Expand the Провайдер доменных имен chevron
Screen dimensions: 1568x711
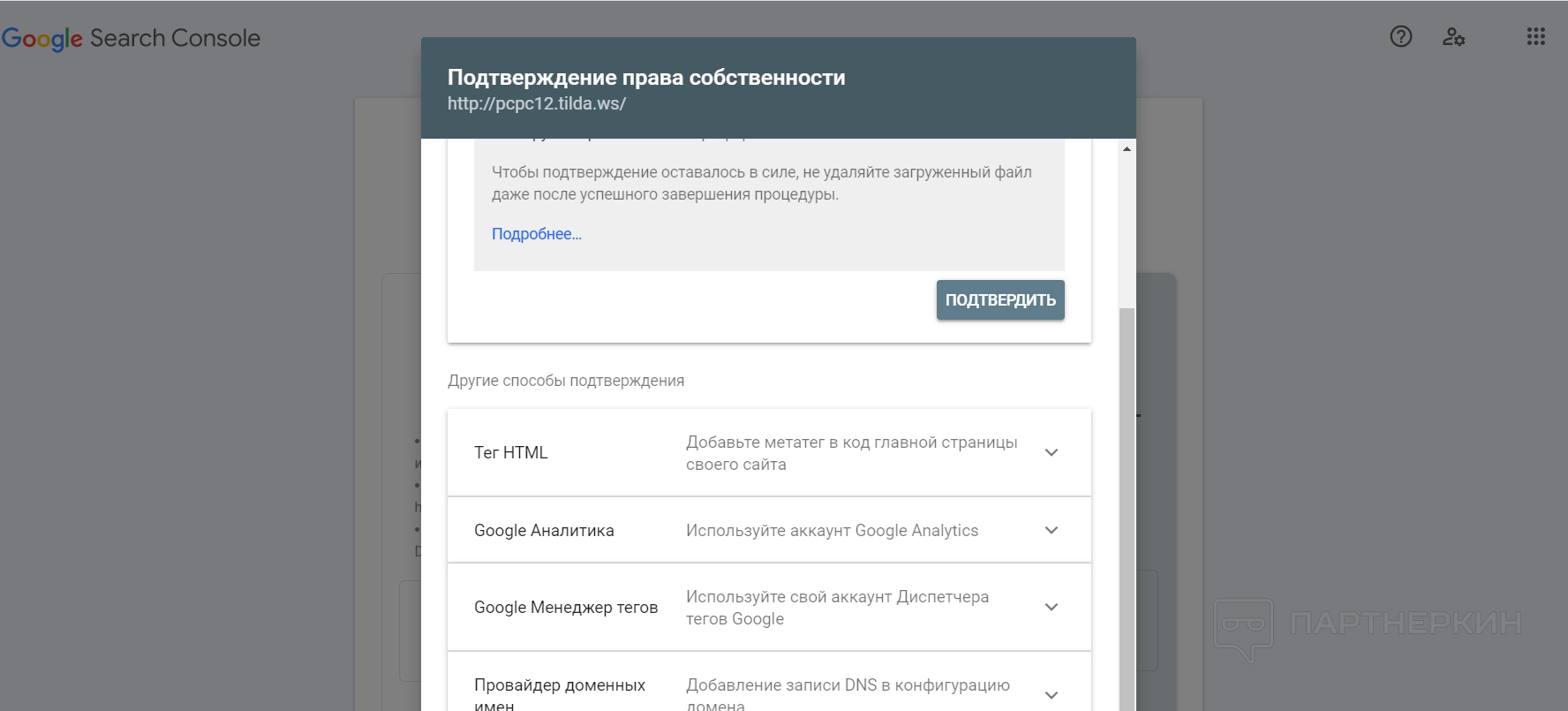[x=1052, y=694]
